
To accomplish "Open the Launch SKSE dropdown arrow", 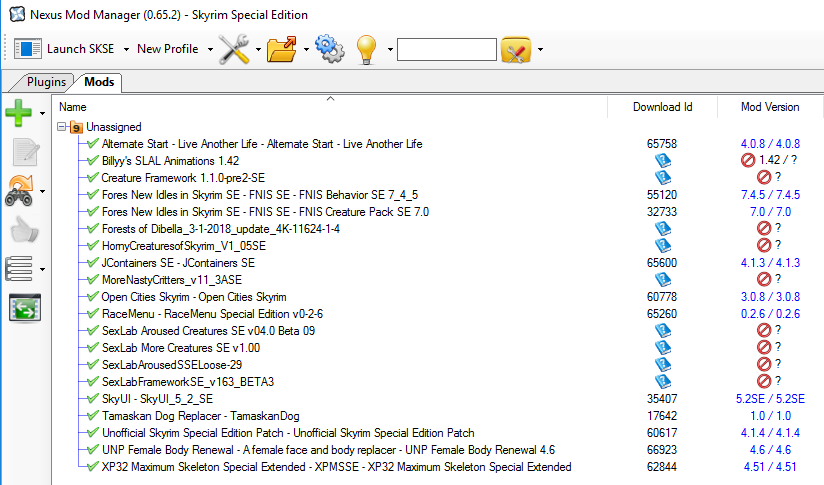I will [126, 49].
